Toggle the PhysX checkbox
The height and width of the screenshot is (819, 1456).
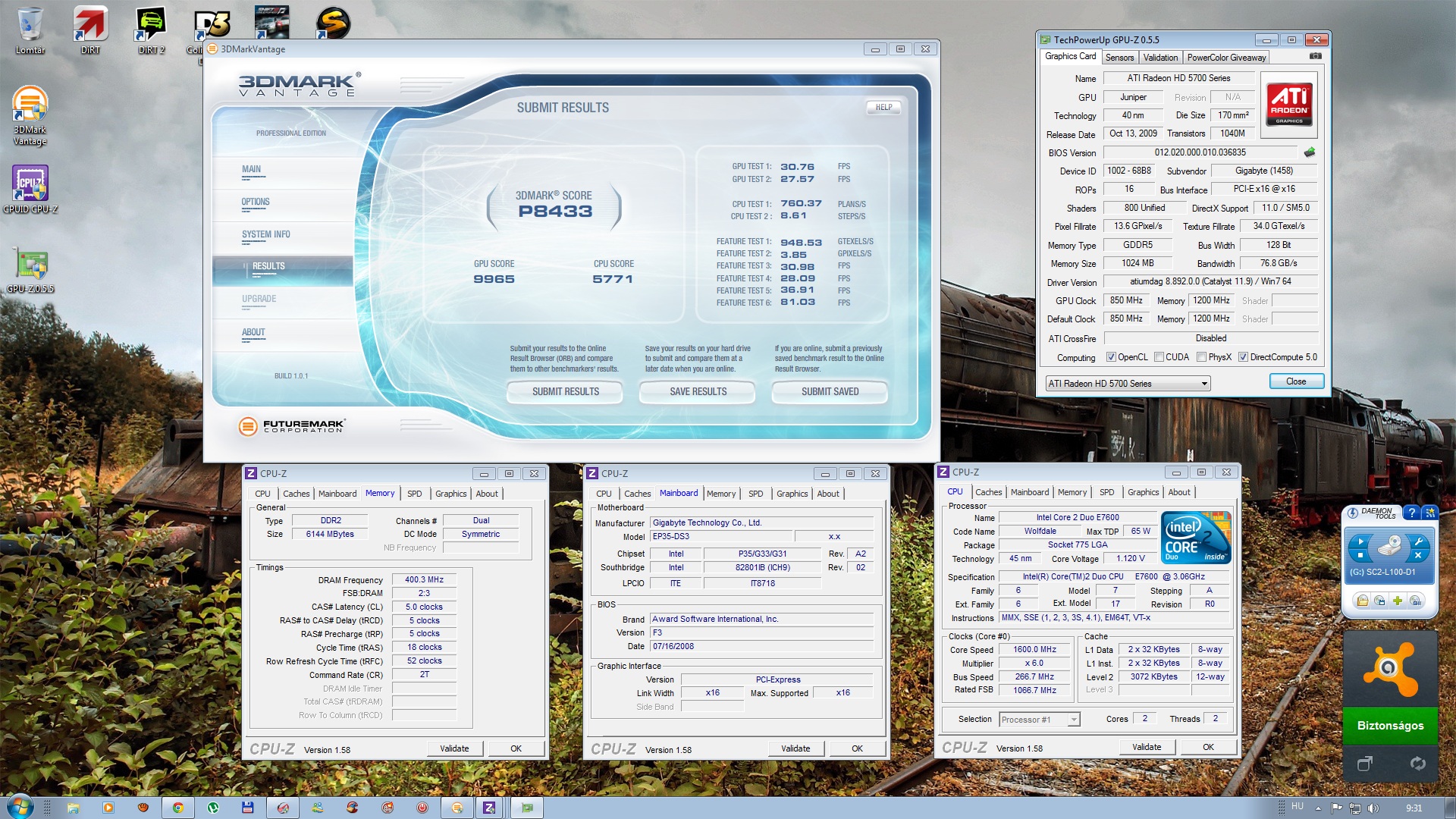[1201, 357]
